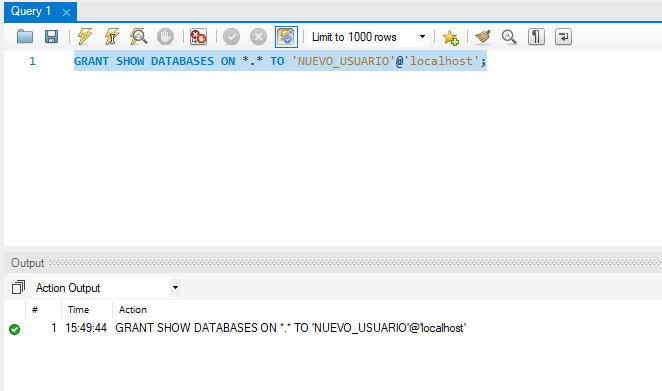Add snippet to favorites star icon
This screenshot has width=662, height=391.
[450, 37]
